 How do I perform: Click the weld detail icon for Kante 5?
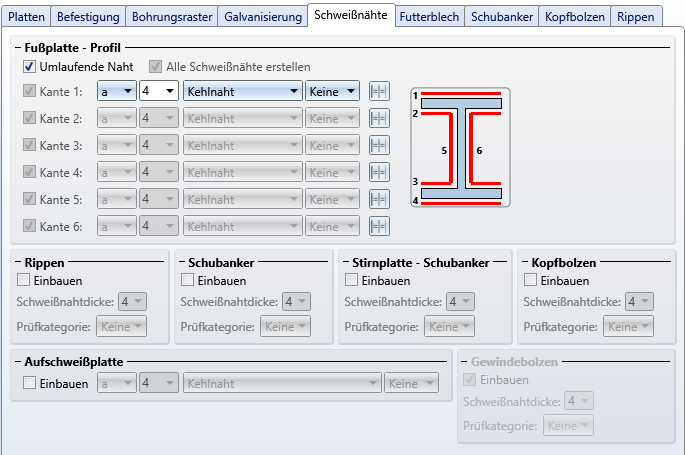click(378, 199)
